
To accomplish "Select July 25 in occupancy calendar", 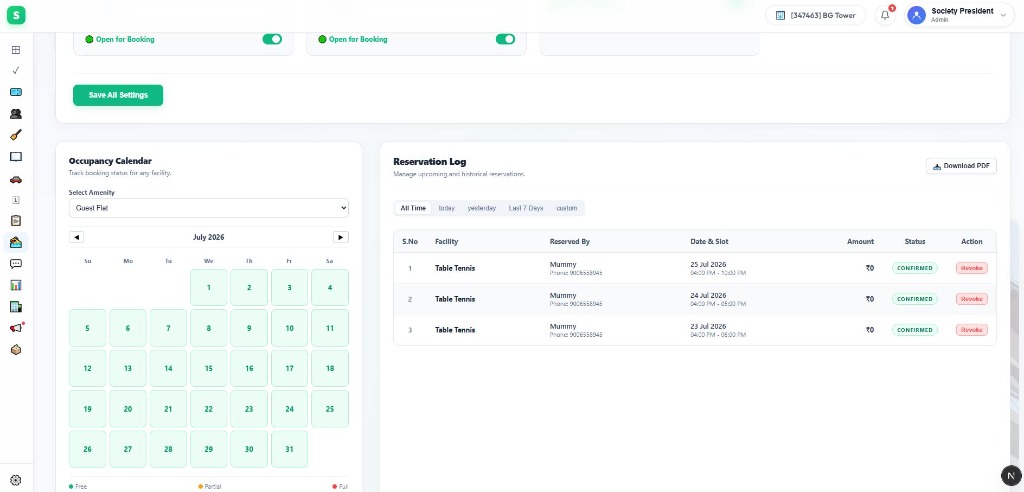I will point(330,409).
